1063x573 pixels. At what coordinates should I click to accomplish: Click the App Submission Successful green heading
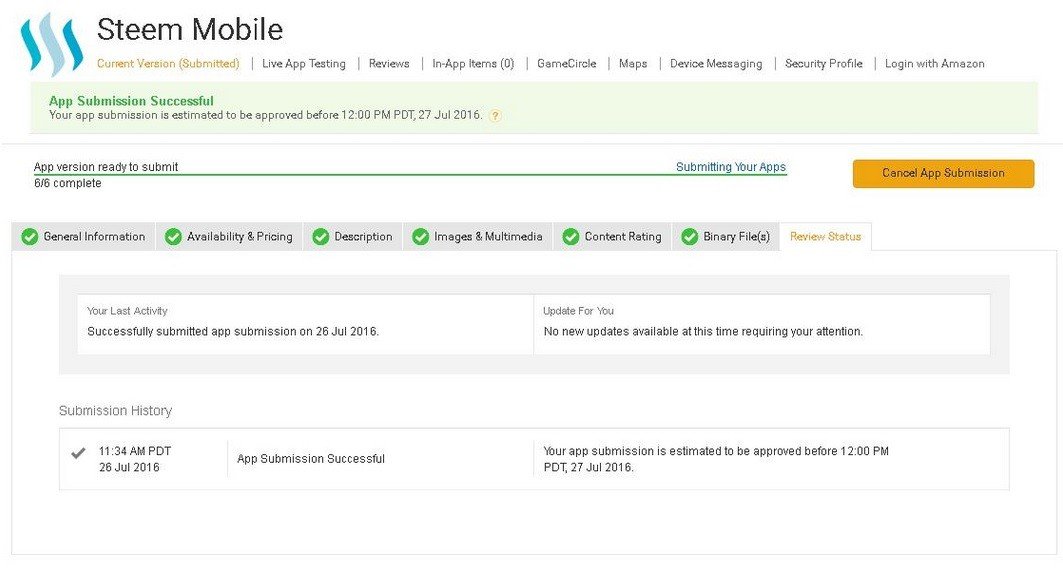click(131, 101)
